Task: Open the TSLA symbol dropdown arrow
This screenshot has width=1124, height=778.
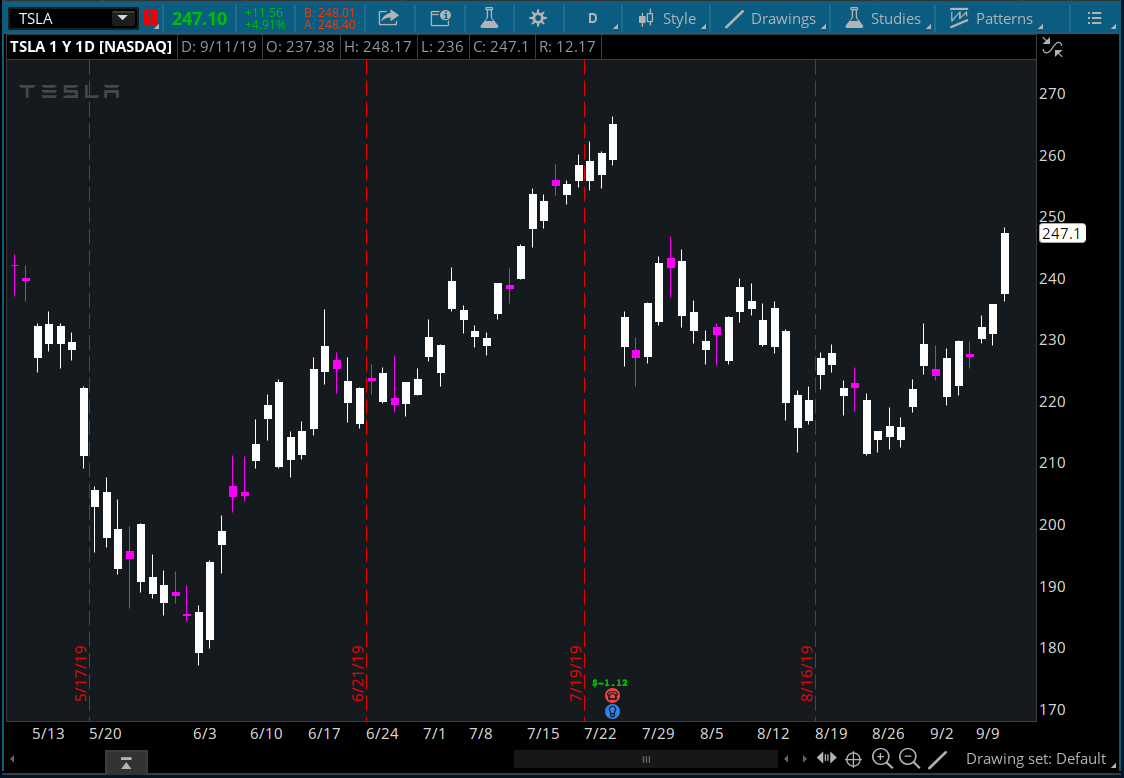Action: 122,18
